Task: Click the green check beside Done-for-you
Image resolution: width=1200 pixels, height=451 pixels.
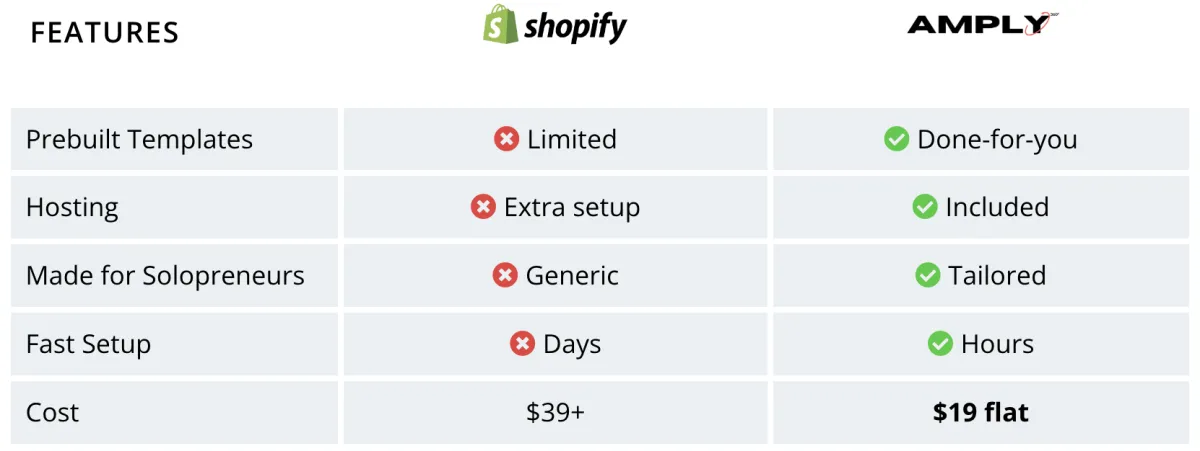Action: pos(896,139)
